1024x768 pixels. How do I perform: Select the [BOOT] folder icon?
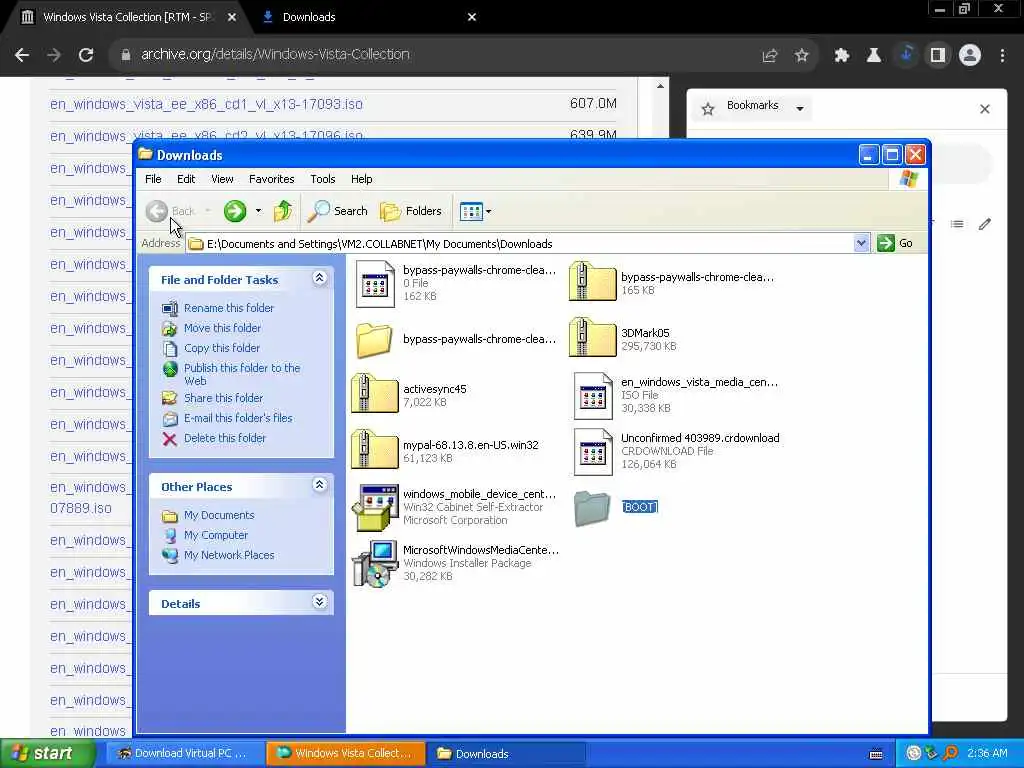592,508
